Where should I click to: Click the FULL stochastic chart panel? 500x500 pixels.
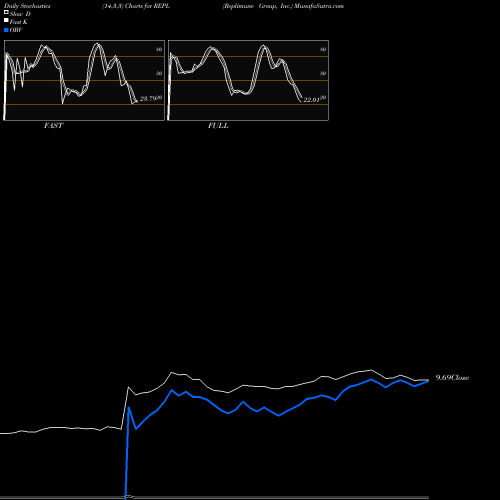(x=248, y=80)
